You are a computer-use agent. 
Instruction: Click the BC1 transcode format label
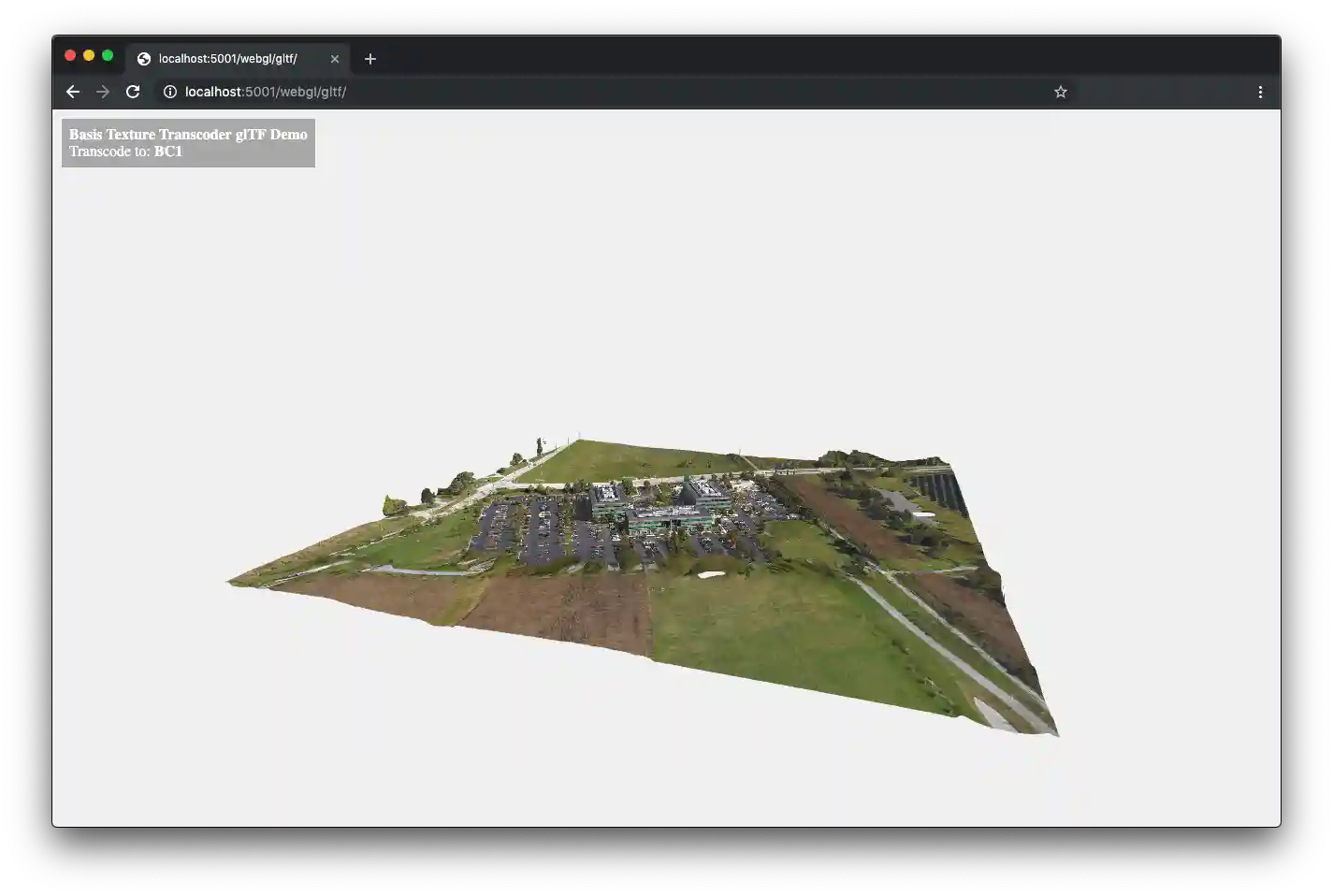click(168, 151)
